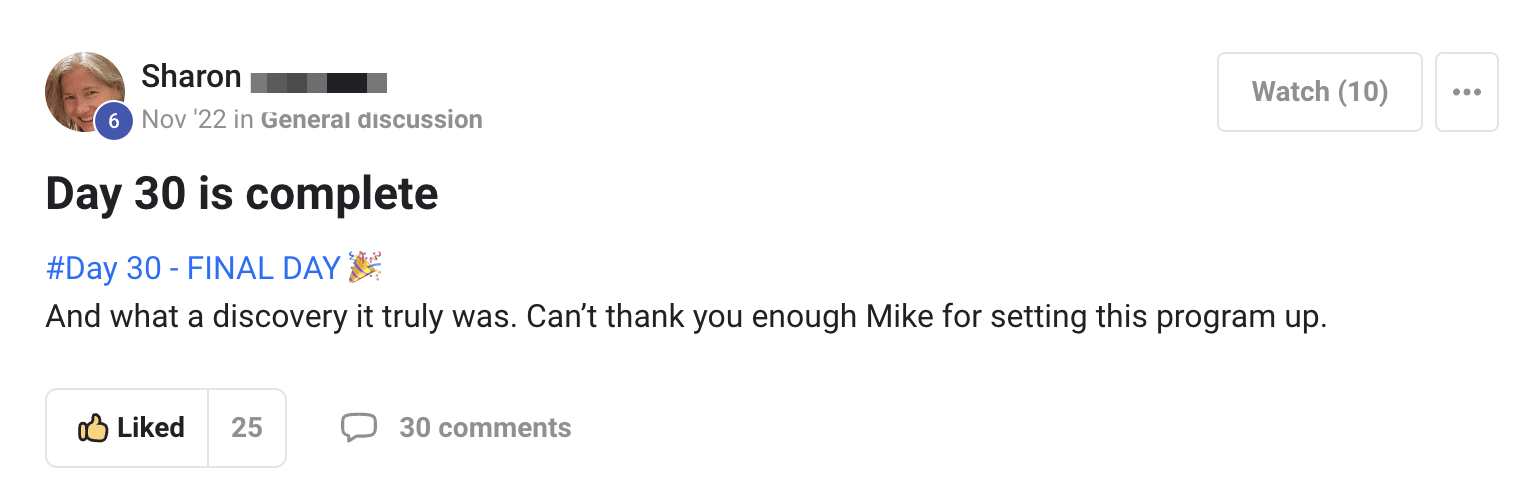Click the party popper emoji
Screen dimensions: 1522x496
[x=365, y=267]
